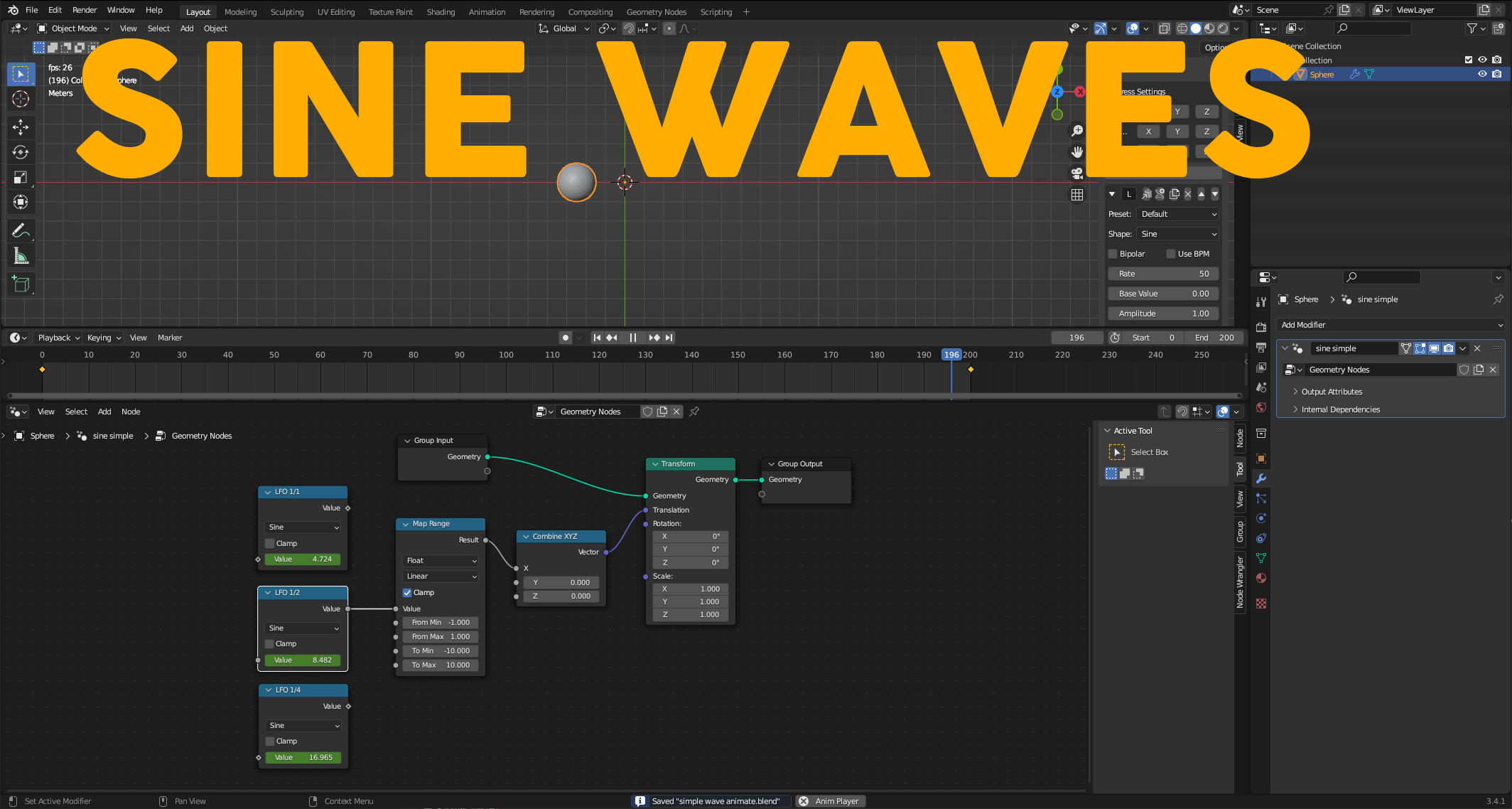The width and height of the screenshot is (1512, 809).
Task: Toggle sine simple modifier render visibility
Action: [1448, 348]
